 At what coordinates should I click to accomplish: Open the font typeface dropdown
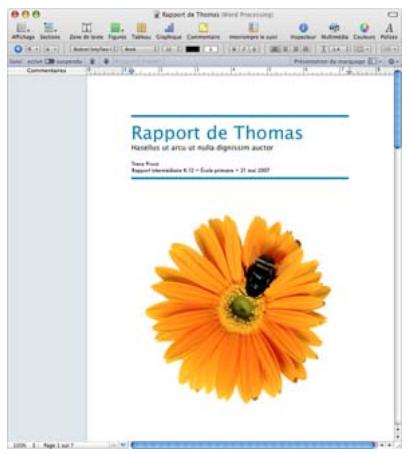coord(140,49)
